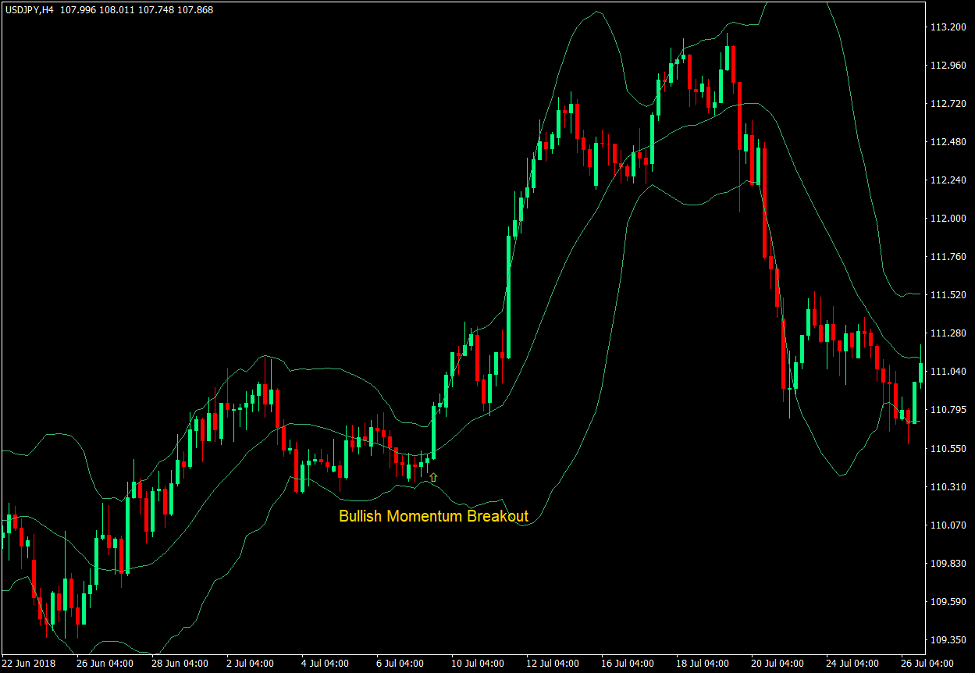
Task: Click the 113.200 price axis label
Action: [946, 27]
